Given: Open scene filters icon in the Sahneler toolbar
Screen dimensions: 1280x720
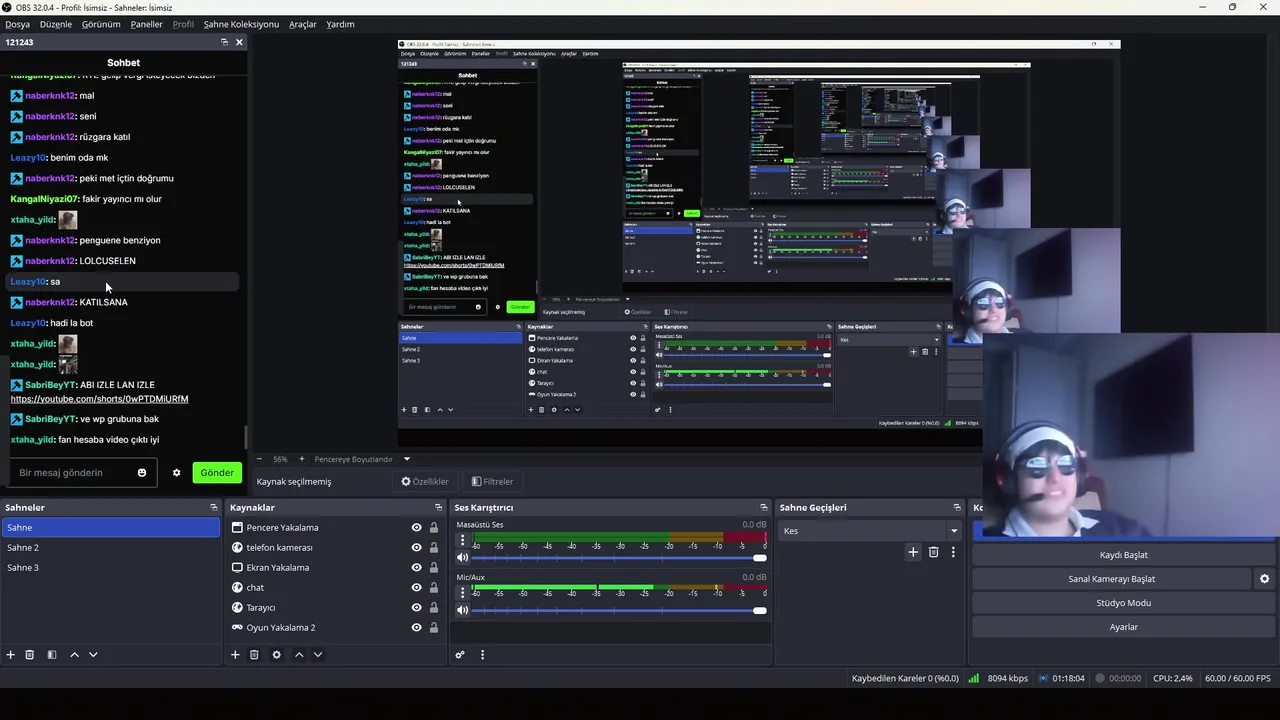Looking at the screenshot, I should [x=52, y=655].
